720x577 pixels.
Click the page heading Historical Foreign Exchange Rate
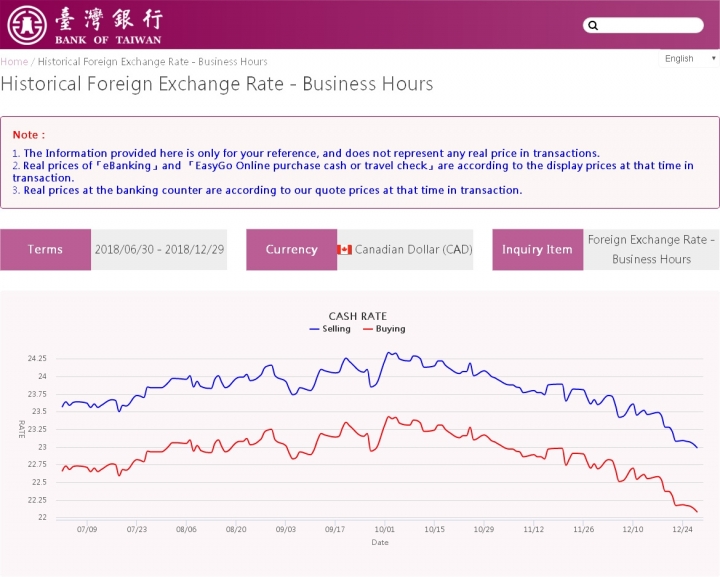click(217, 84)
